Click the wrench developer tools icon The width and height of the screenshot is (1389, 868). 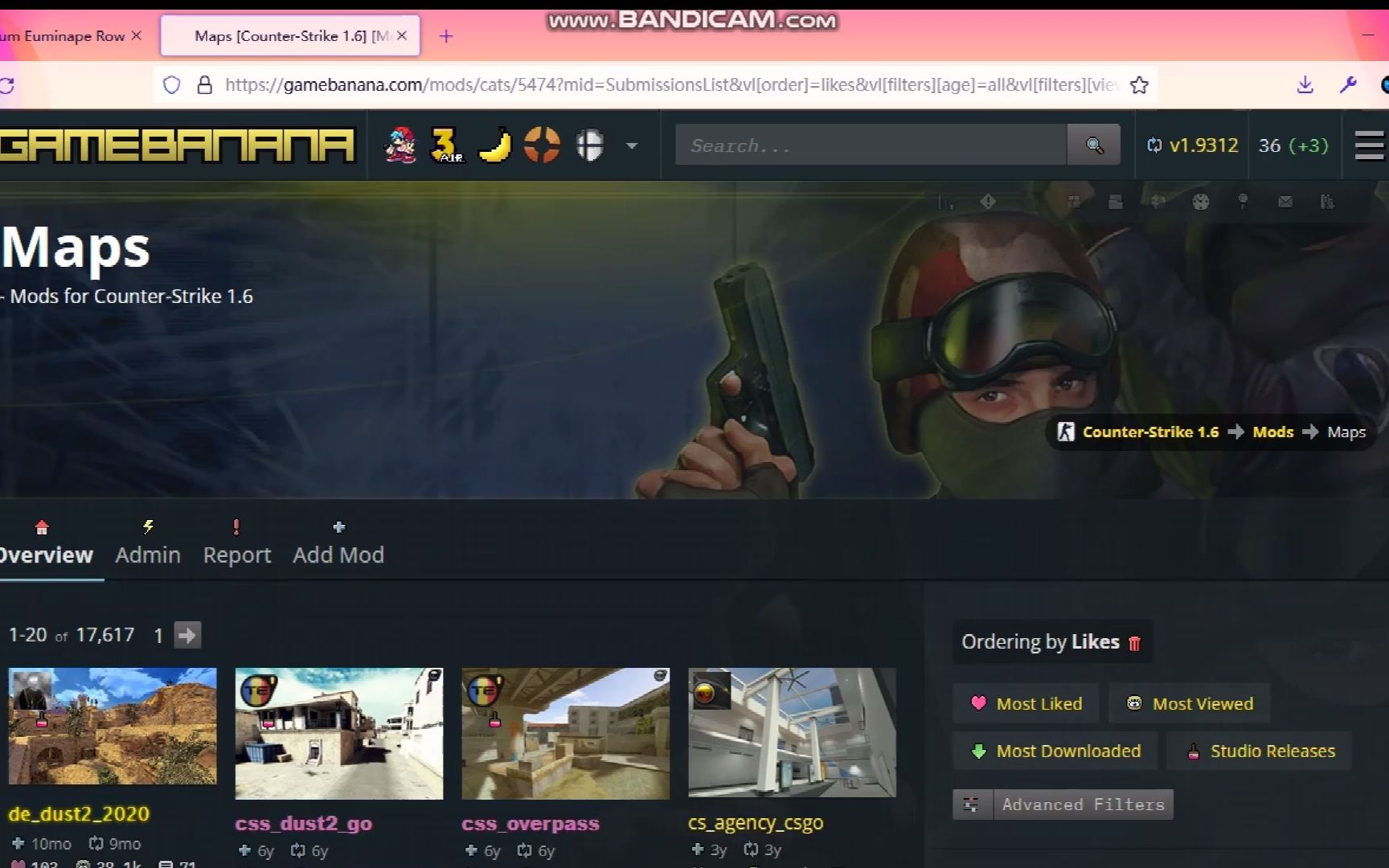point(1348,84)
